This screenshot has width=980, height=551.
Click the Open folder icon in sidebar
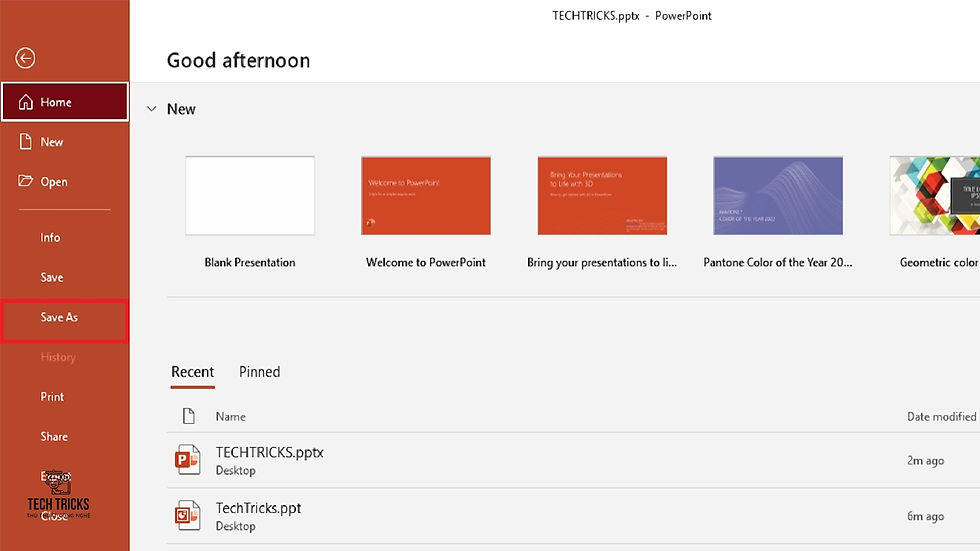pyautogui.click(x=25, y=181)
